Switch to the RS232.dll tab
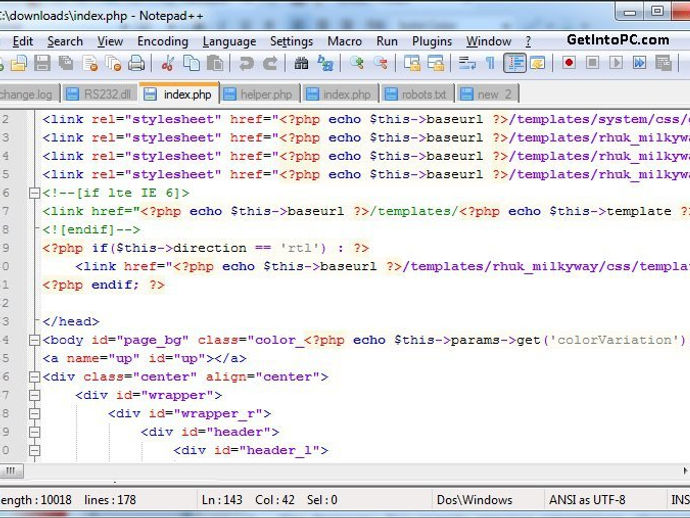Screen dimensions: 690x518 100,94
